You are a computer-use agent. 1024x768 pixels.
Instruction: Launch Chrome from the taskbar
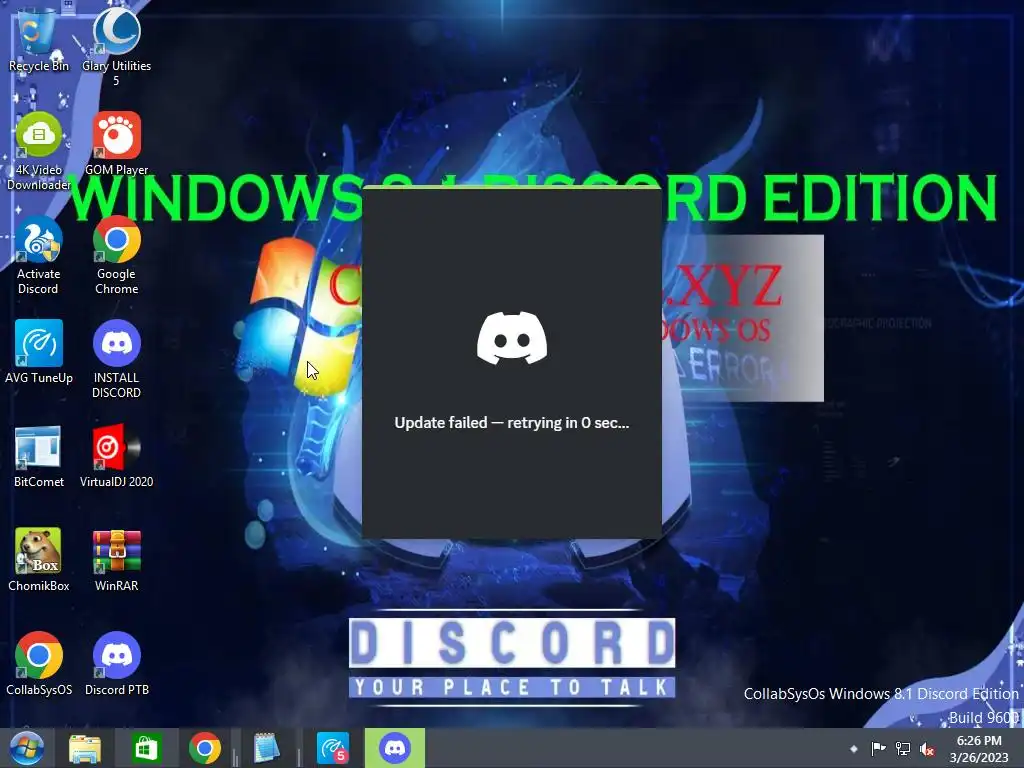[x=204, y=748]
